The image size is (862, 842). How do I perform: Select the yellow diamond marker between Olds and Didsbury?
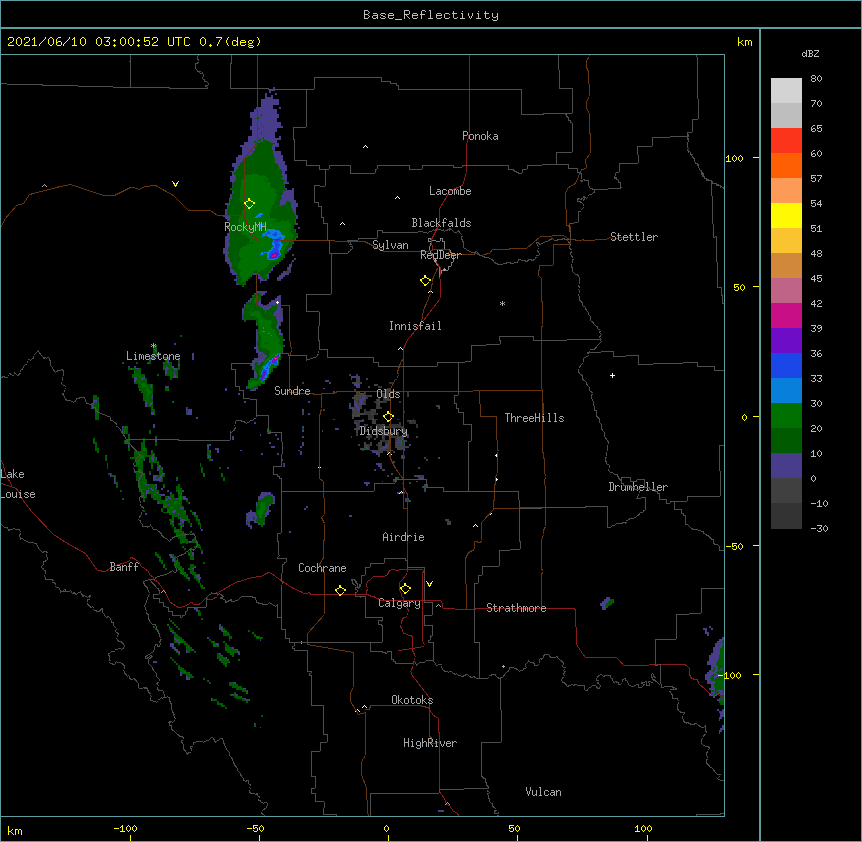388,417
